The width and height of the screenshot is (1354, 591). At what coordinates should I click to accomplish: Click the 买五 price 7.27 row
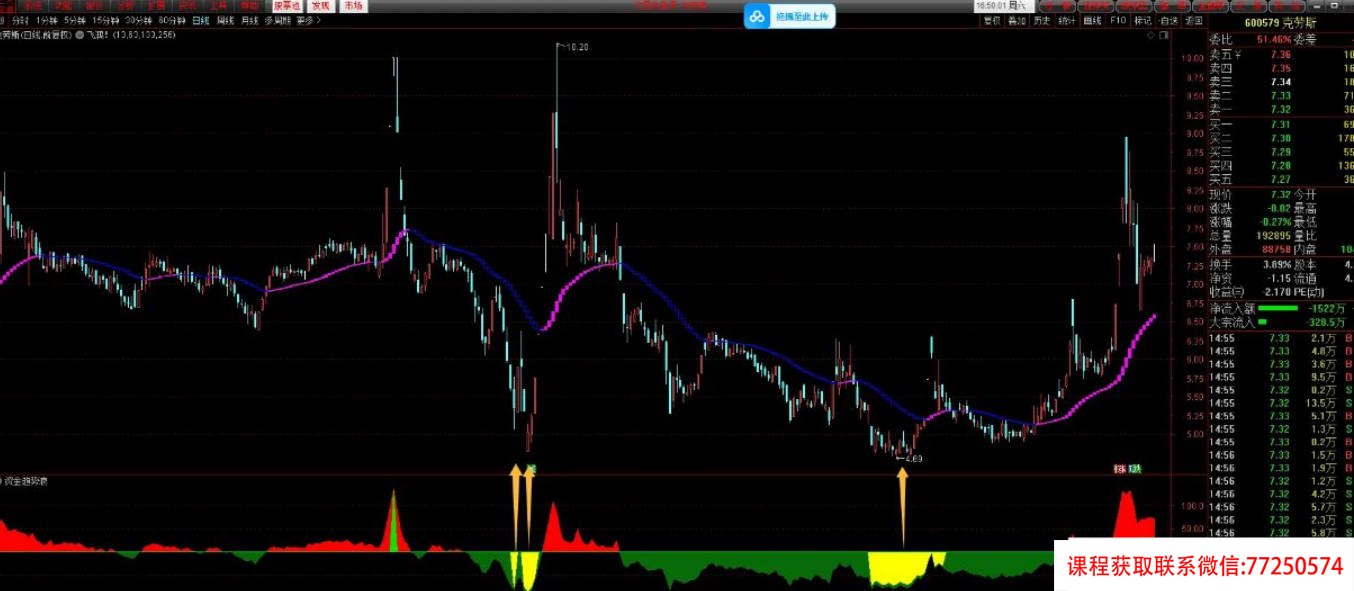[x=1281, y=179]
